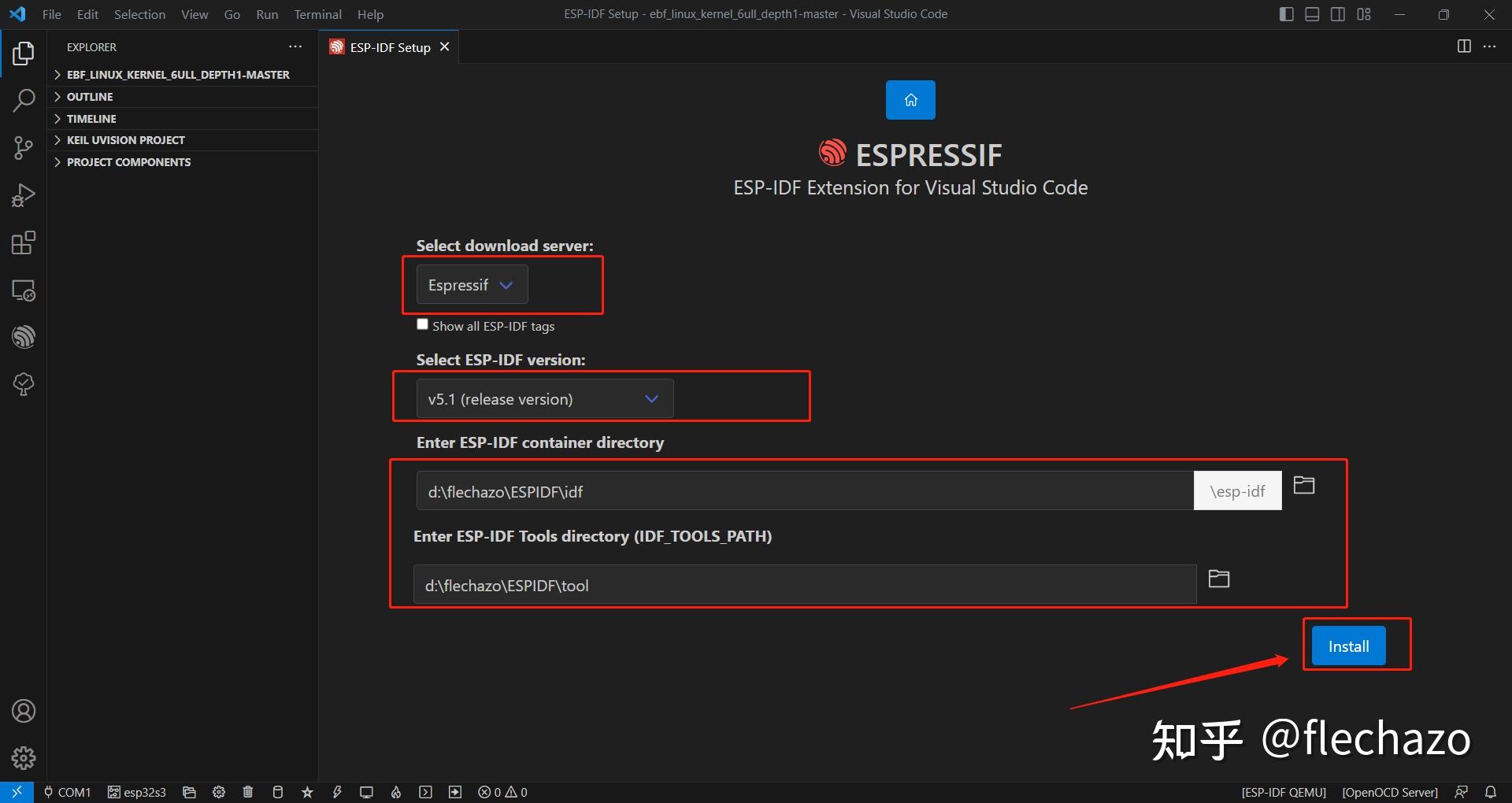Open the Extensions view
Image resolution: width=1512 pixels, height=803 pixels.
pyautogui.click(x=24, y=242)
